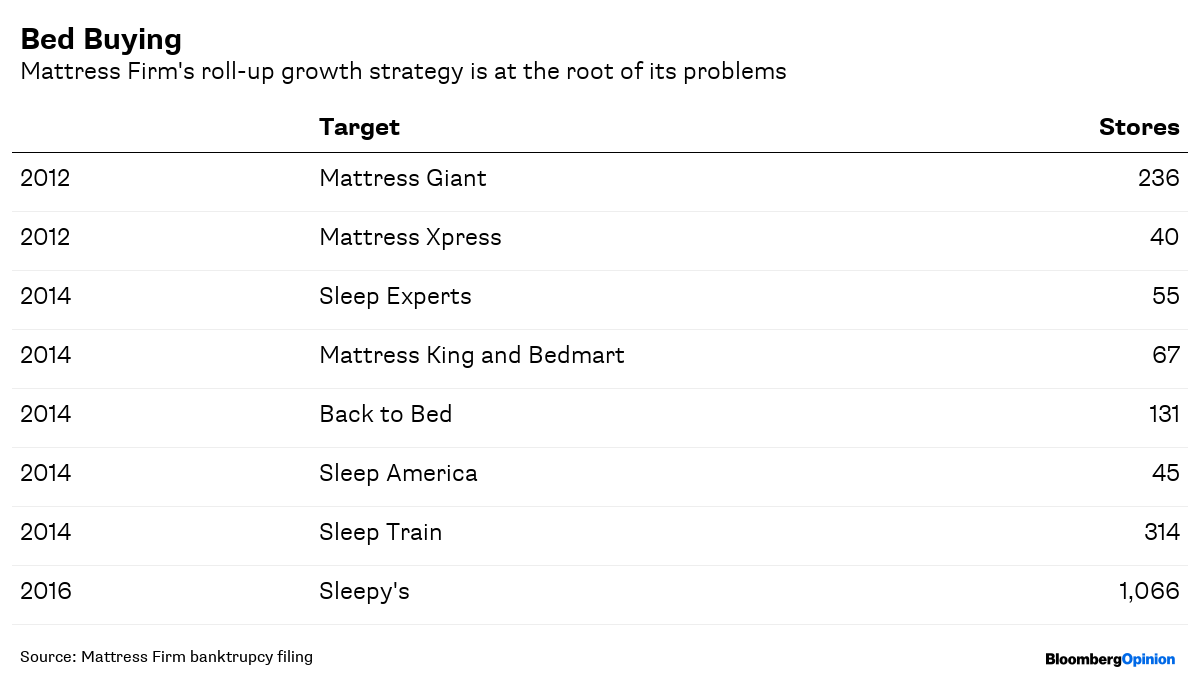
Task: Click the Mattress Xpress entry
Action: [410, 238]
